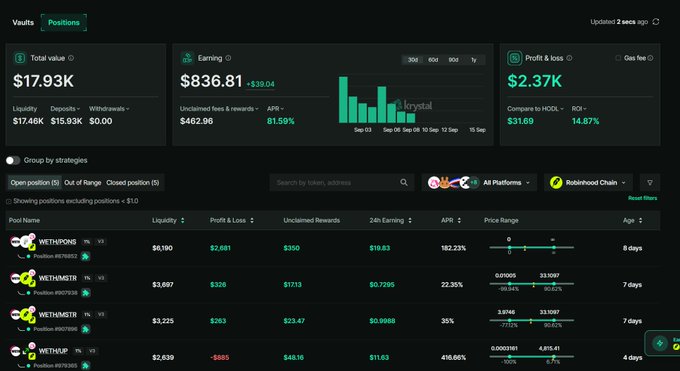Click the tallest earning chart bar
This screenshot has width=680, height=371.
343,100
